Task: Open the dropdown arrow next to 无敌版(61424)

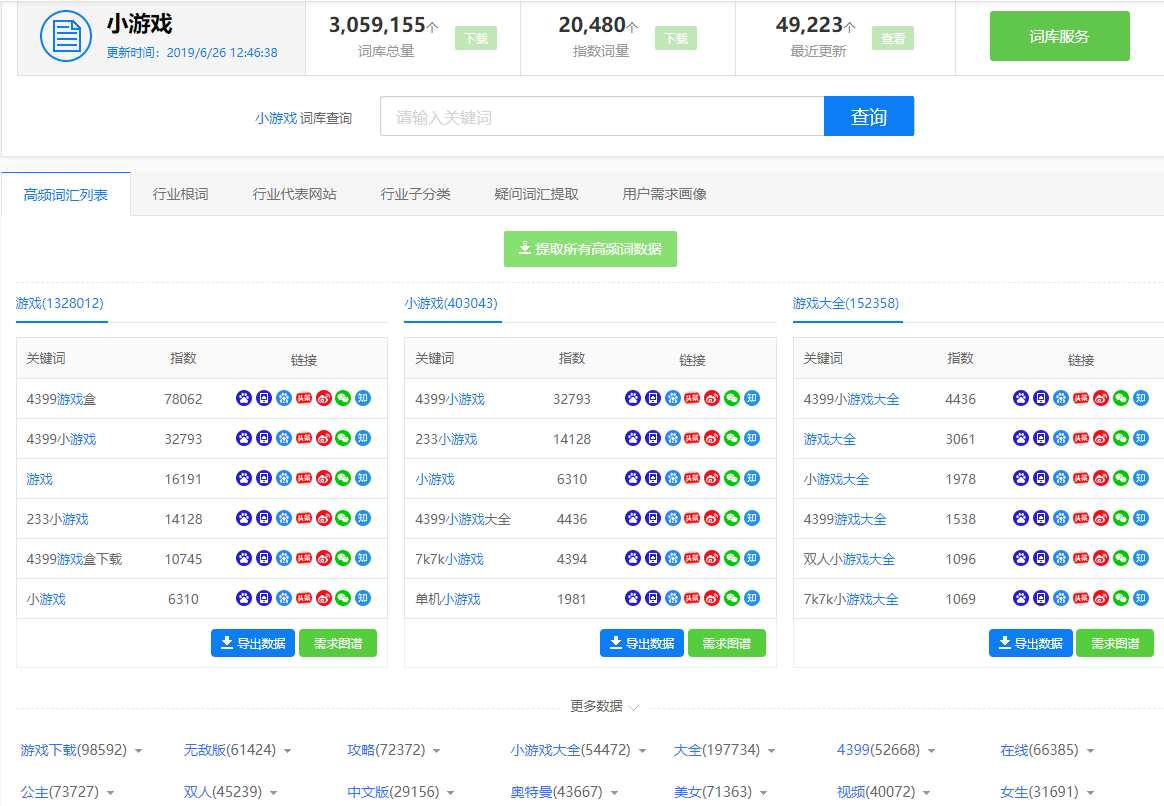Action: [287, 751]
